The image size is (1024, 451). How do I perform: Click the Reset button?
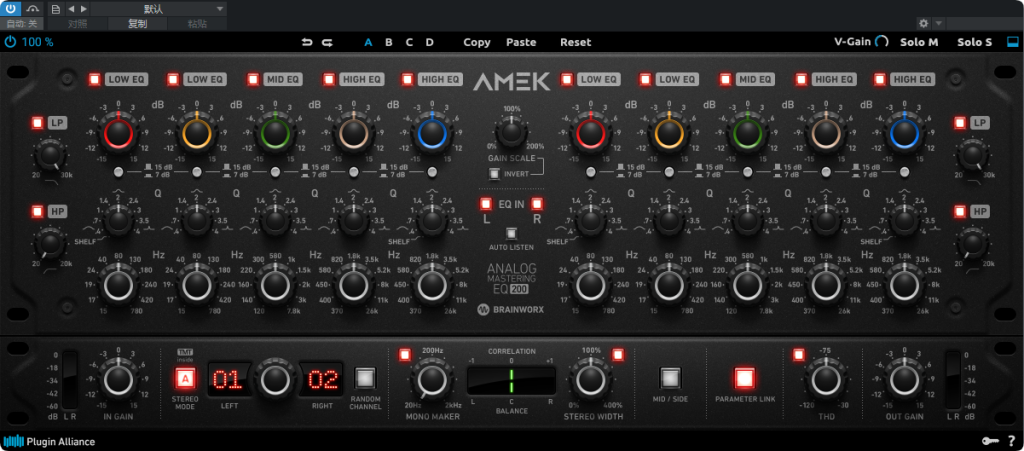pyautogui.click(x=575, y=42)
